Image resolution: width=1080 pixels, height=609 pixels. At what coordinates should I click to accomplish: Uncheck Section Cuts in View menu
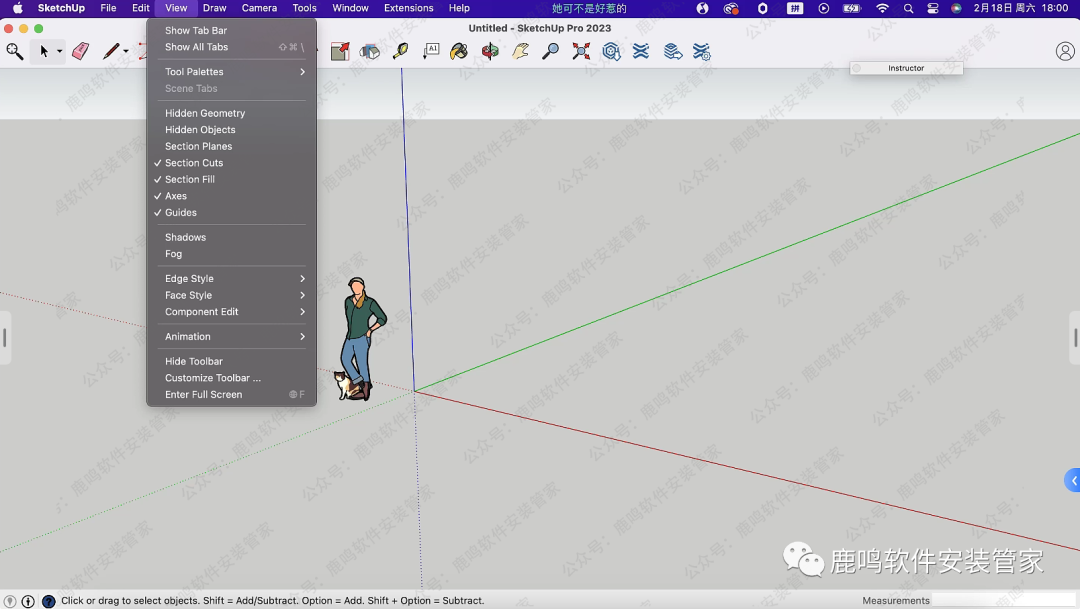(194, 163)
